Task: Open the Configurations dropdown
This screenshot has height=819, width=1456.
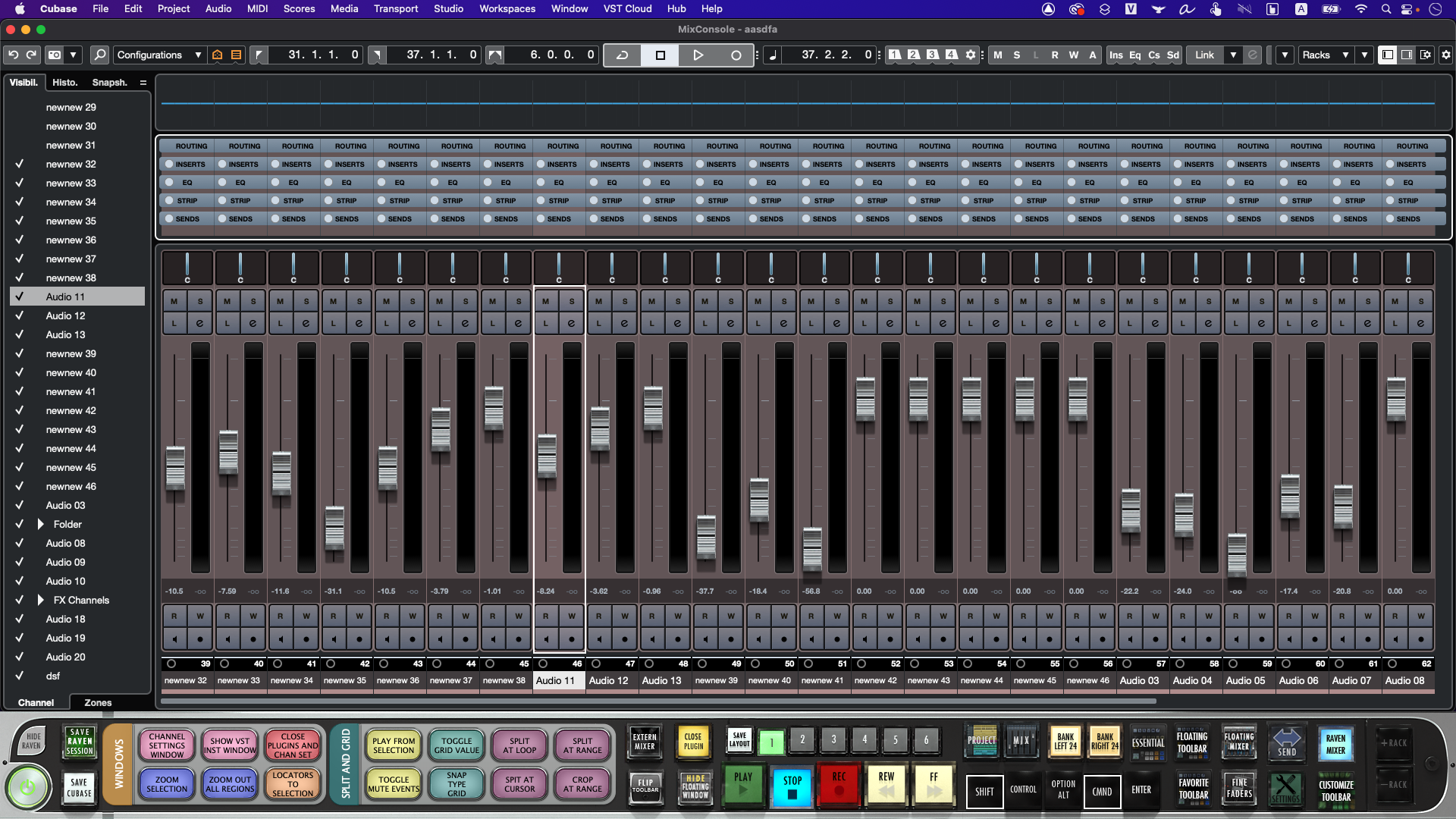Action: 159,55
